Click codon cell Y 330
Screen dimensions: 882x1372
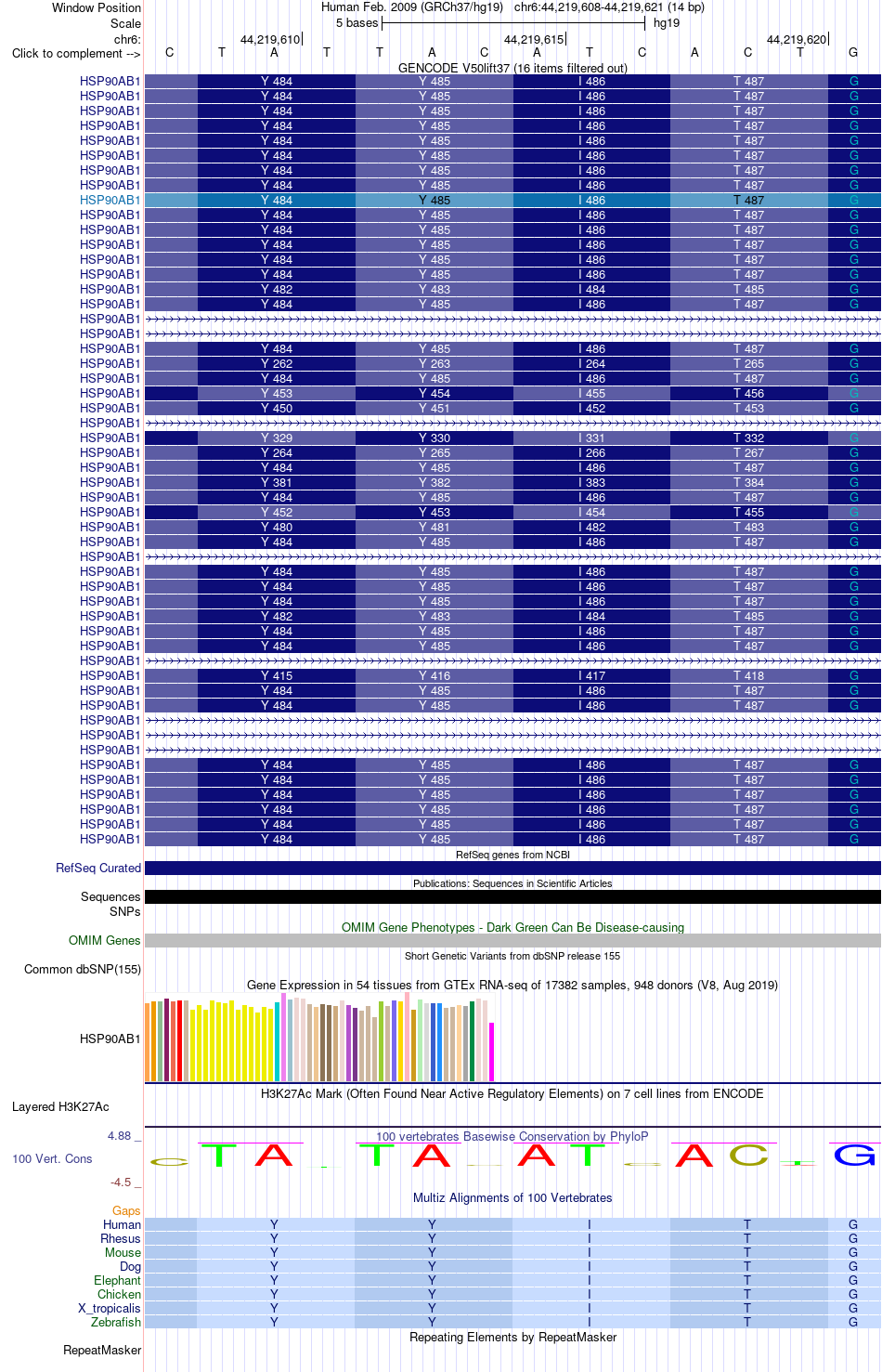pyautogui.click(x=435, y=438)
